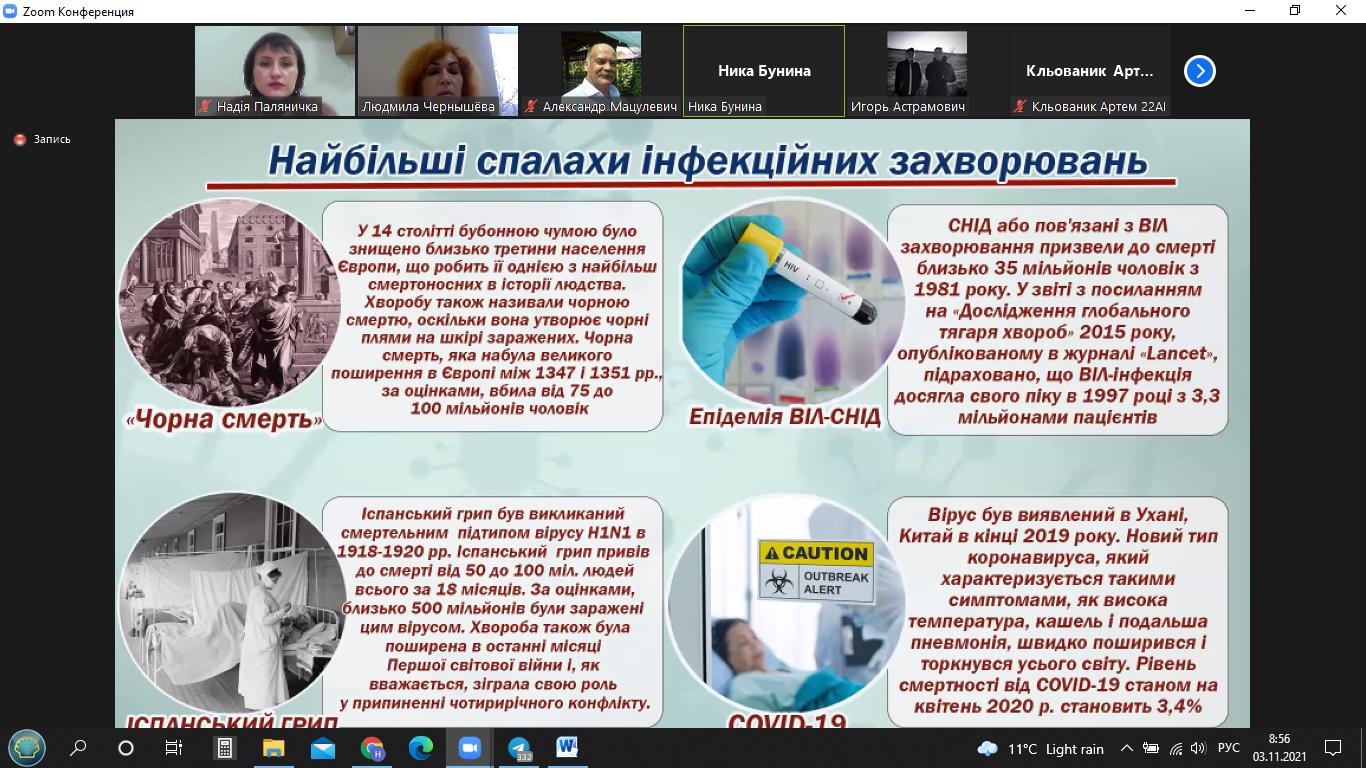Click the '«Чорна смерть»' caption
This screenshot has width=1366, height=768.
(225, 420)
